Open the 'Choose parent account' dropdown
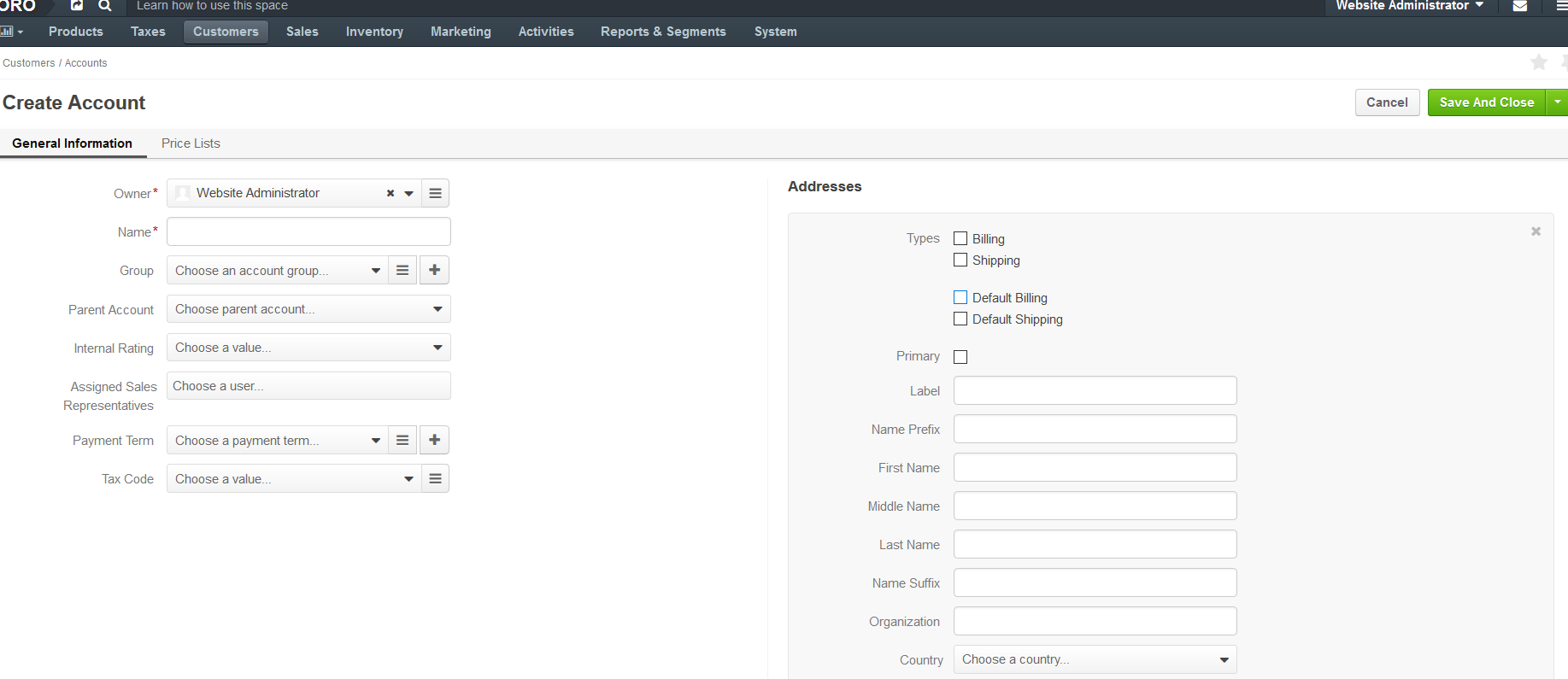1568x679 pixels. coord(308,308)
